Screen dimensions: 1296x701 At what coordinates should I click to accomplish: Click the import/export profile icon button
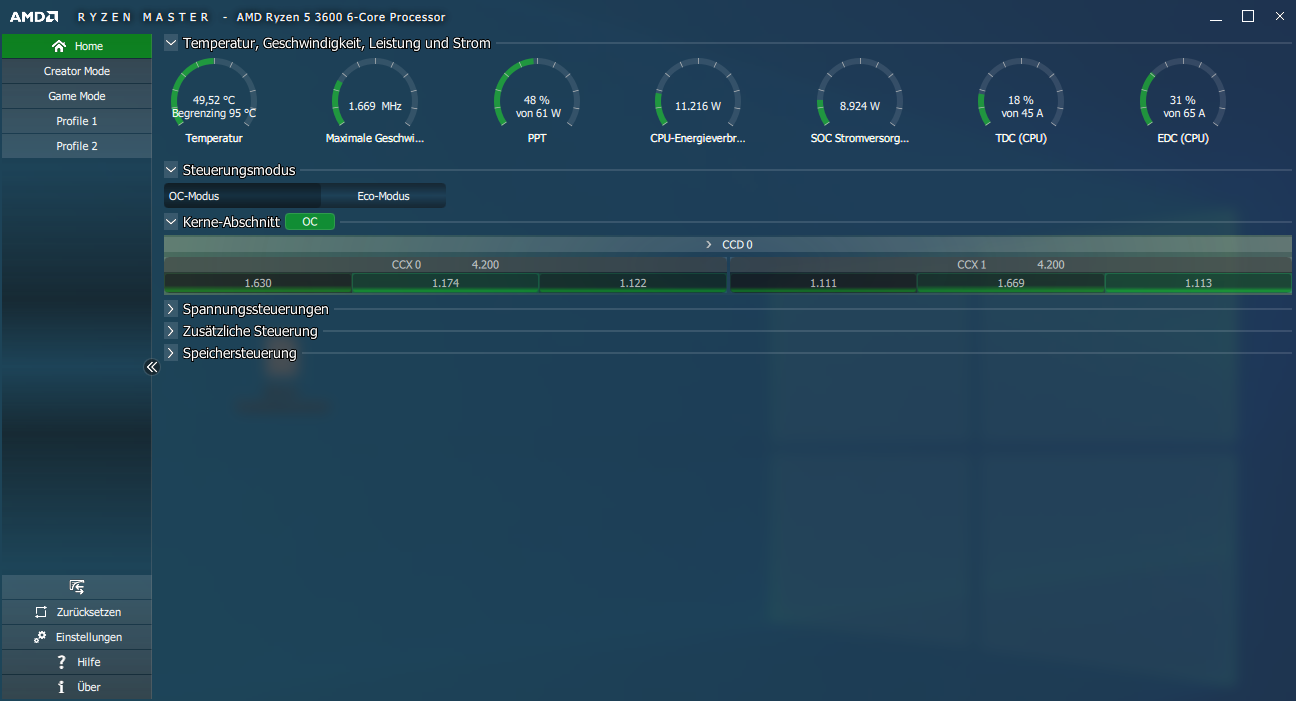[77, 587]
